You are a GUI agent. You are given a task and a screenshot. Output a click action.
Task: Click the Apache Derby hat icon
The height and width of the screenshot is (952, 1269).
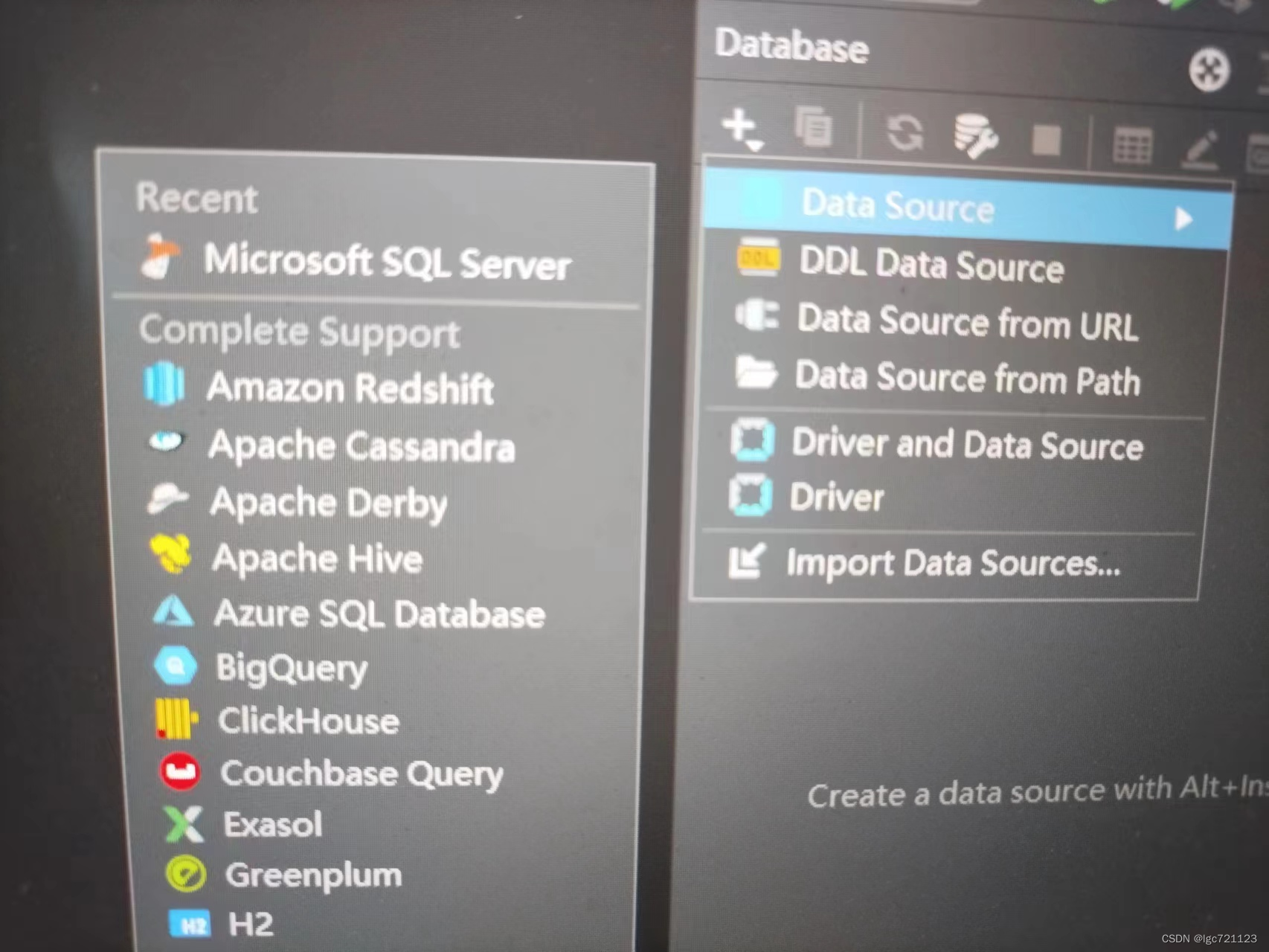pyautogui.click(x=167, y=498)
